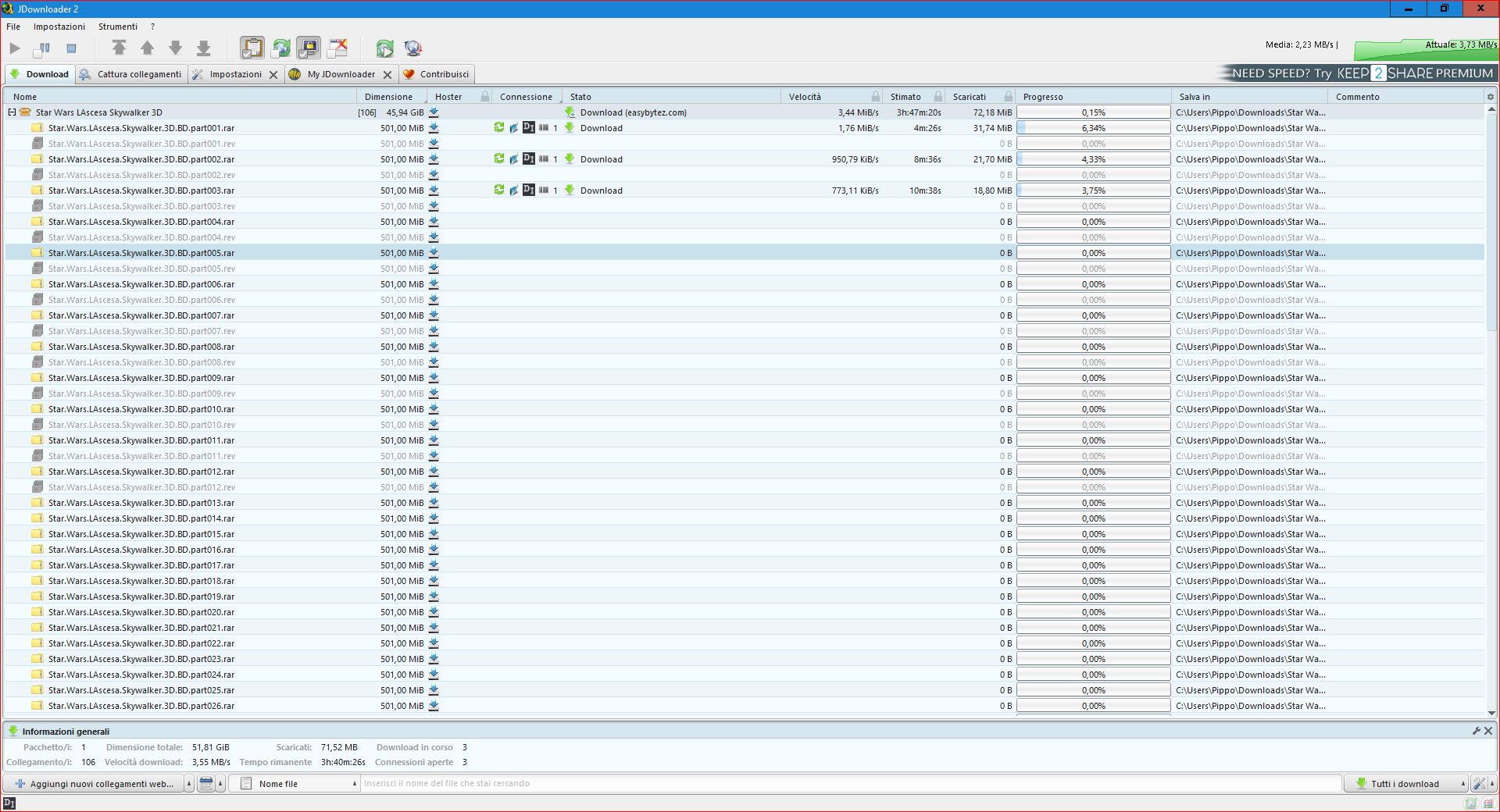The width and height of the screenshot is (1500, 812).
Task: Click the lock icon on Stimato column
Action: pos(938,97)
